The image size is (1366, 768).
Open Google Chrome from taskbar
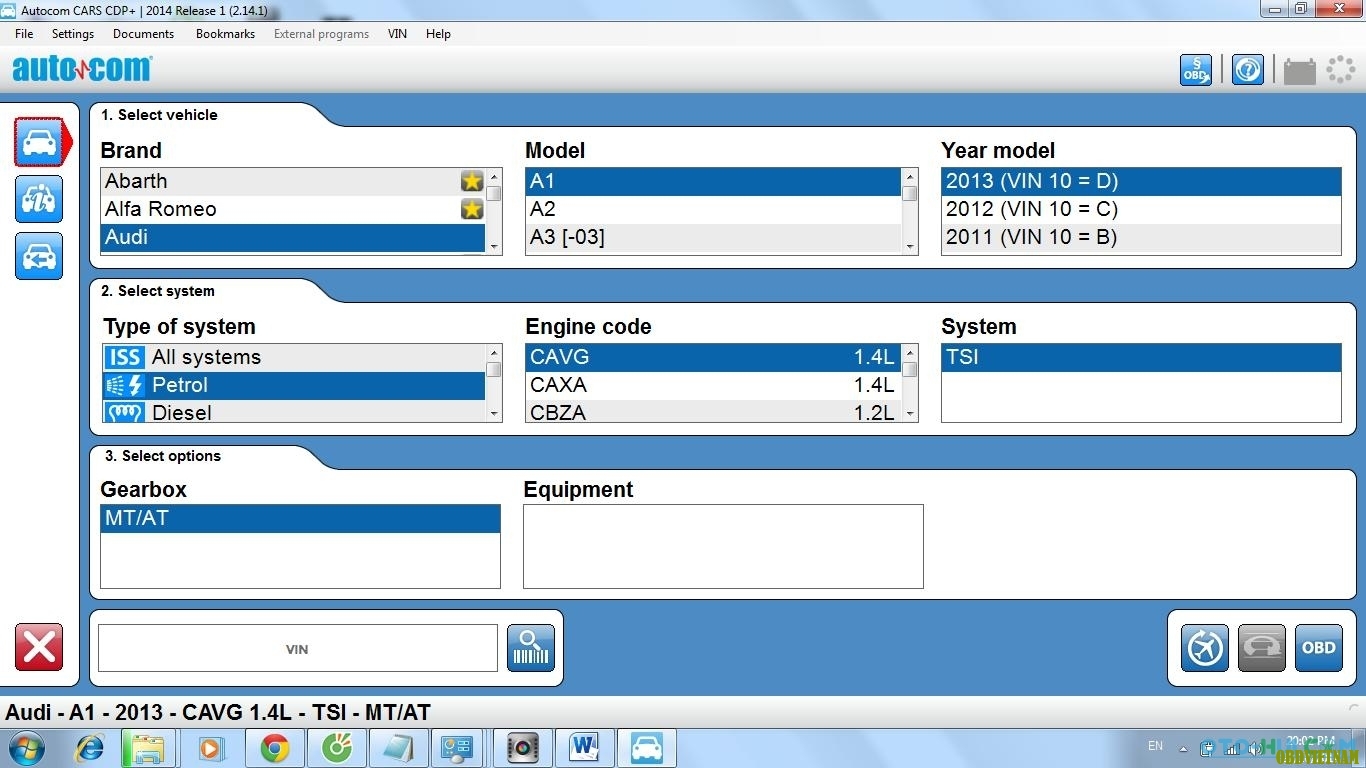275,748
